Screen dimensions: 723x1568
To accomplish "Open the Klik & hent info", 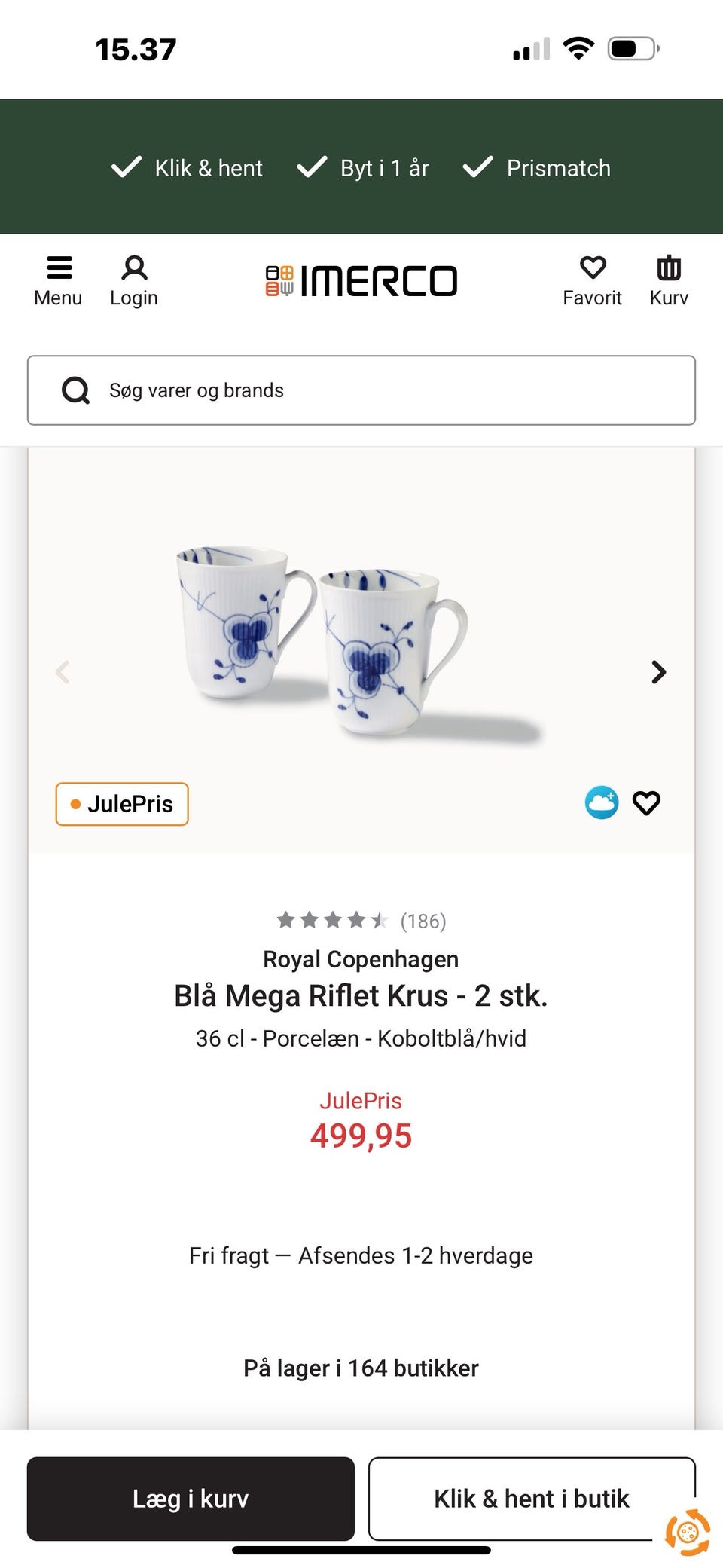I will coord(129,167).
